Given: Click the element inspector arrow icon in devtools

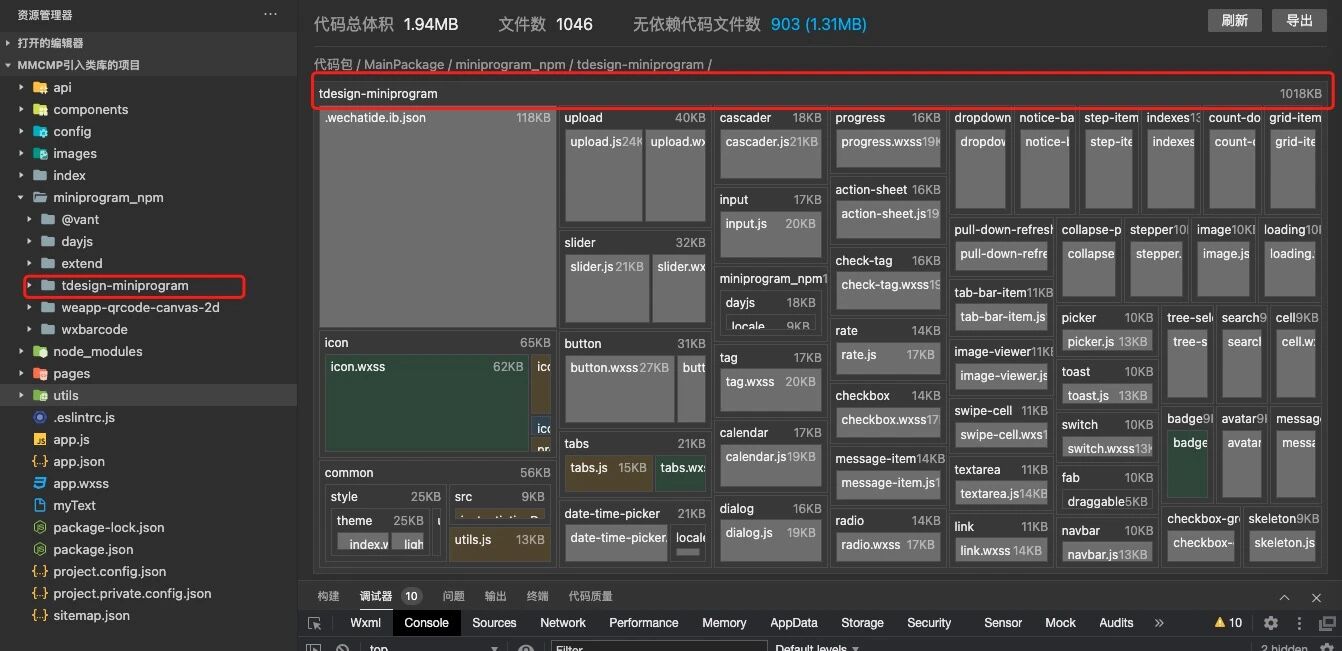Looking at the screenshot, I should click(x=315, y=623).
